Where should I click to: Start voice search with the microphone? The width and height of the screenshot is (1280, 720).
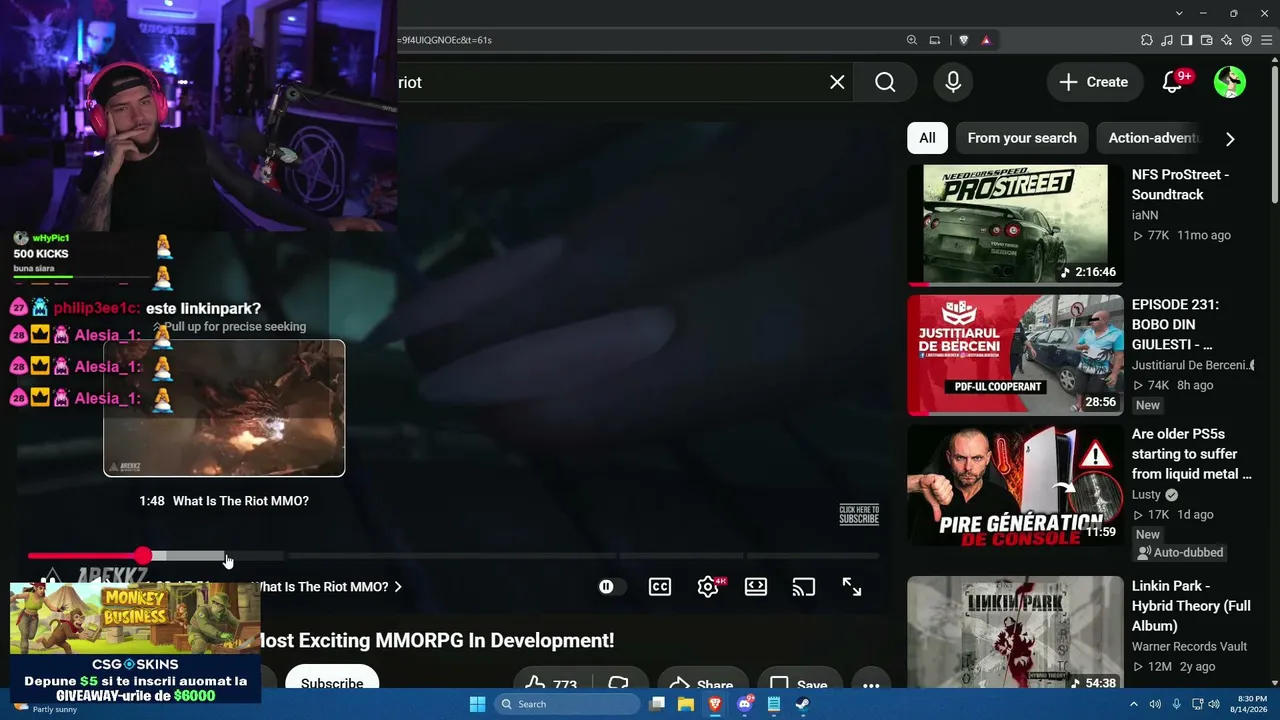[x=953, y=82]
